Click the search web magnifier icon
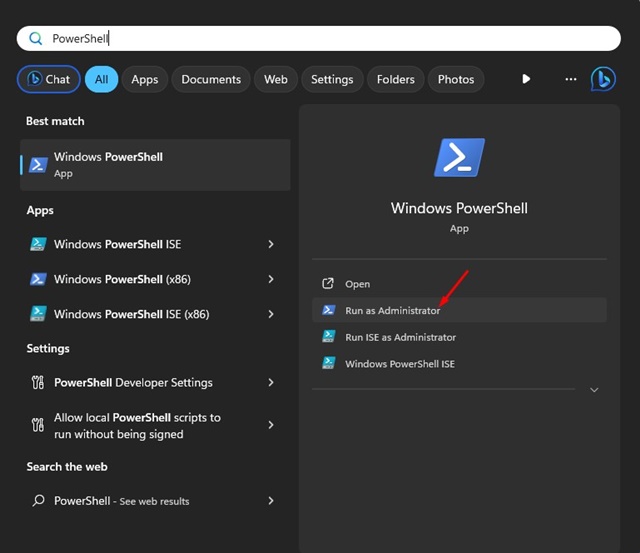This screenshot has width=640, height=553. [38, 501]
